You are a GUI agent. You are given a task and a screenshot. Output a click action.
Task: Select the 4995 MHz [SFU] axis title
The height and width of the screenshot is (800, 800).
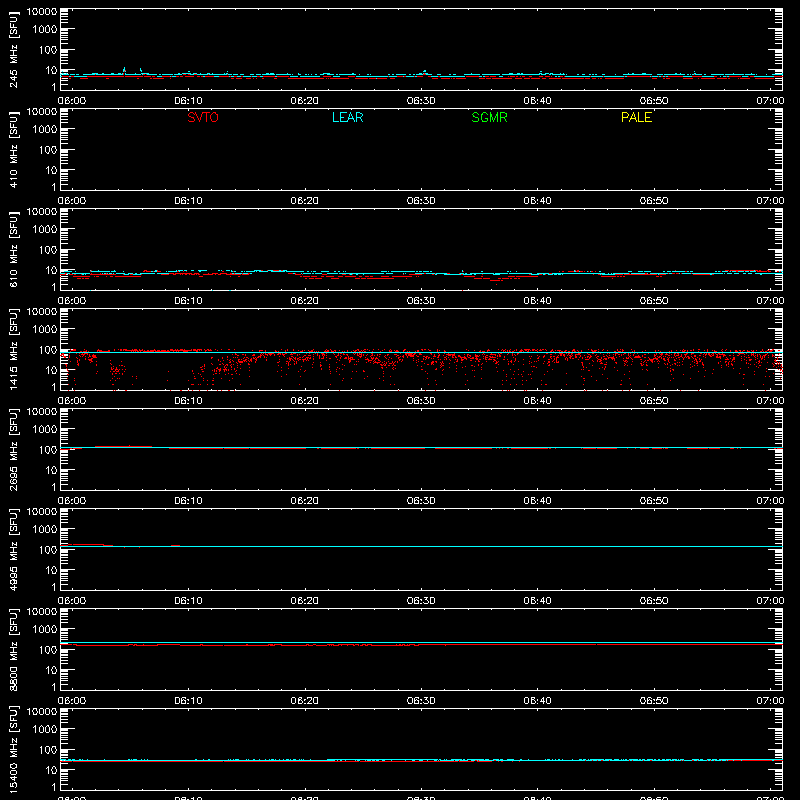click(14, 550)
